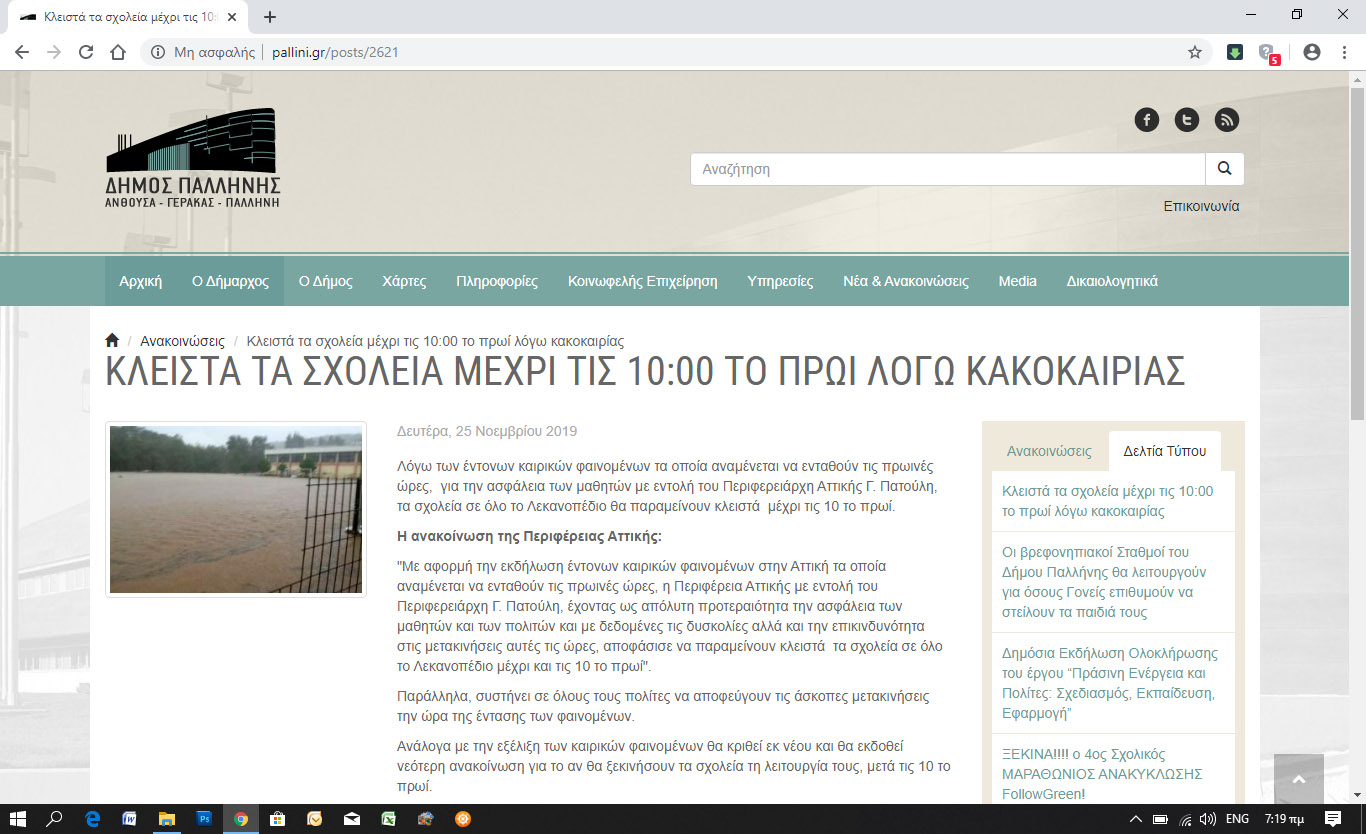1366x834 pixels.
Task: Click the RSS feed icon
Action: [x=1227, y=120]
